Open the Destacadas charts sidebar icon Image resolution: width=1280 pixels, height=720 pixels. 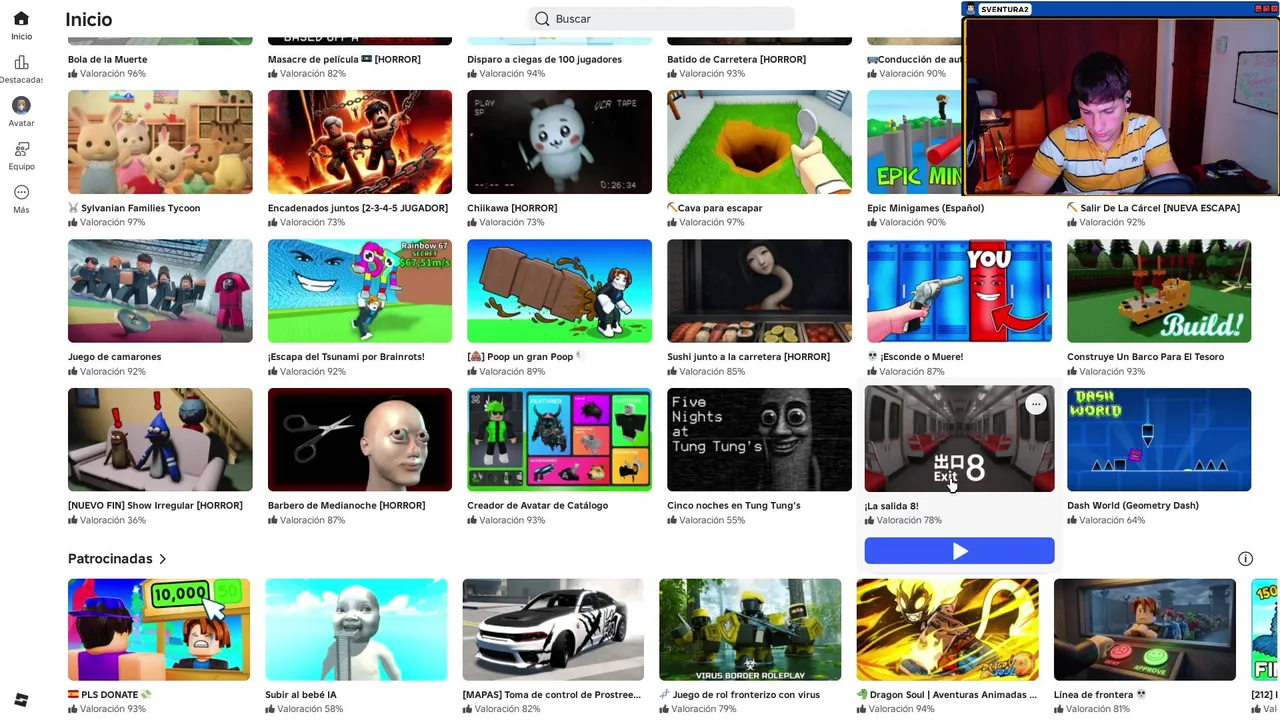(21, 62)
